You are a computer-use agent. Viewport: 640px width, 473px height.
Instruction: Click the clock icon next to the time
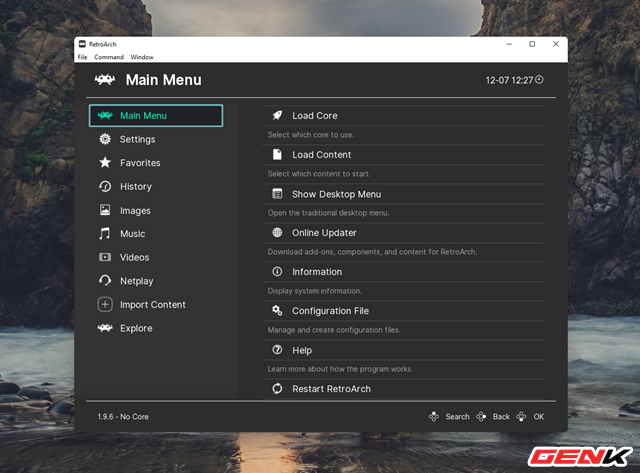point(539,80)
